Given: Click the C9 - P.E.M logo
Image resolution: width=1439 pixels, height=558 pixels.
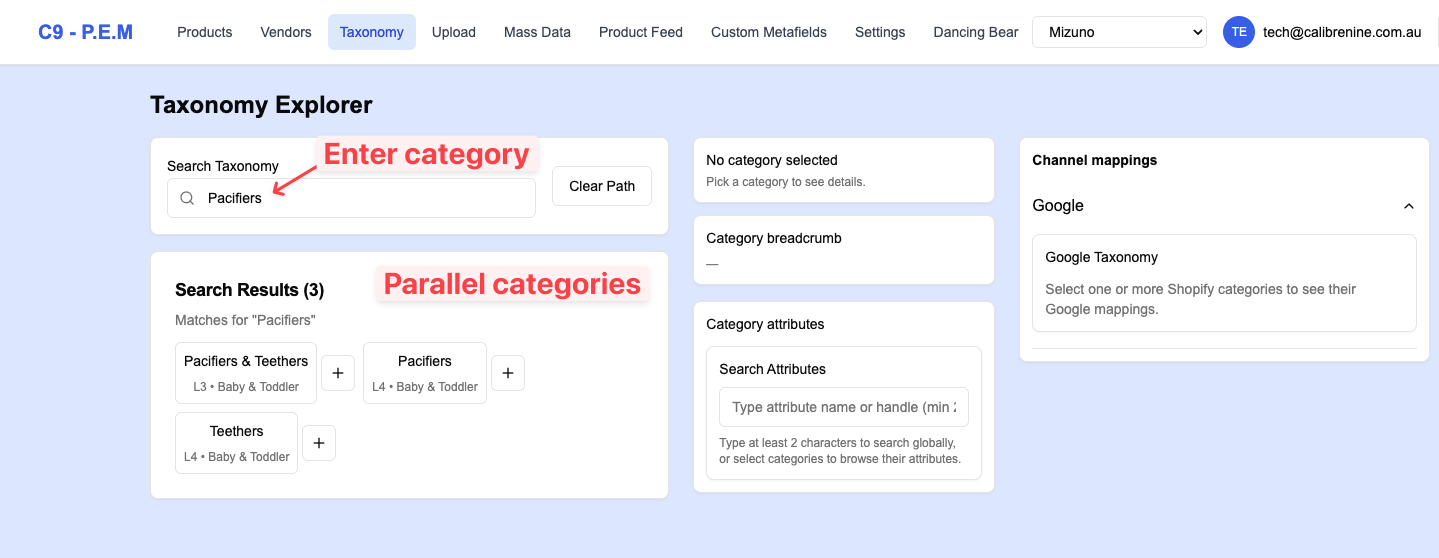Looking at the screenshot, I should click(85, 32).
